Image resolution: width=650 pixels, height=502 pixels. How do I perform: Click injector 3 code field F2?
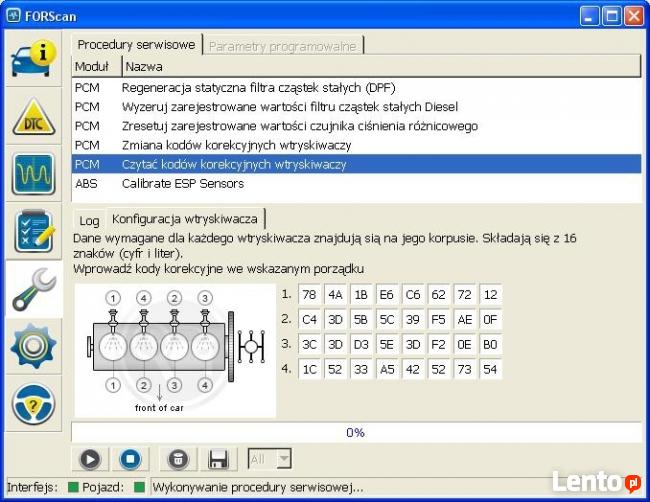(439, 344)
